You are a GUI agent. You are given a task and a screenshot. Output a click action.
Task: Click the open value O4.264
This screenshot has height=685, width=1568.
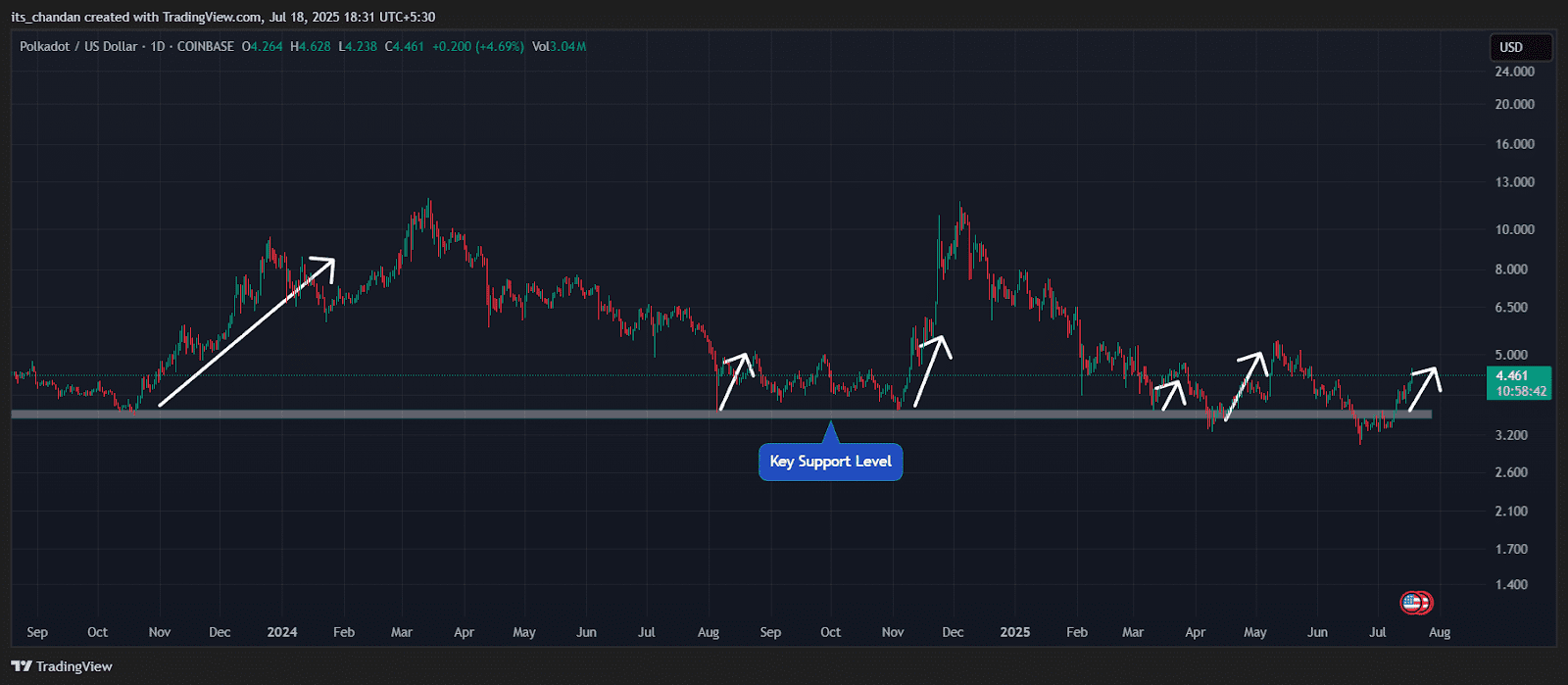263,46
